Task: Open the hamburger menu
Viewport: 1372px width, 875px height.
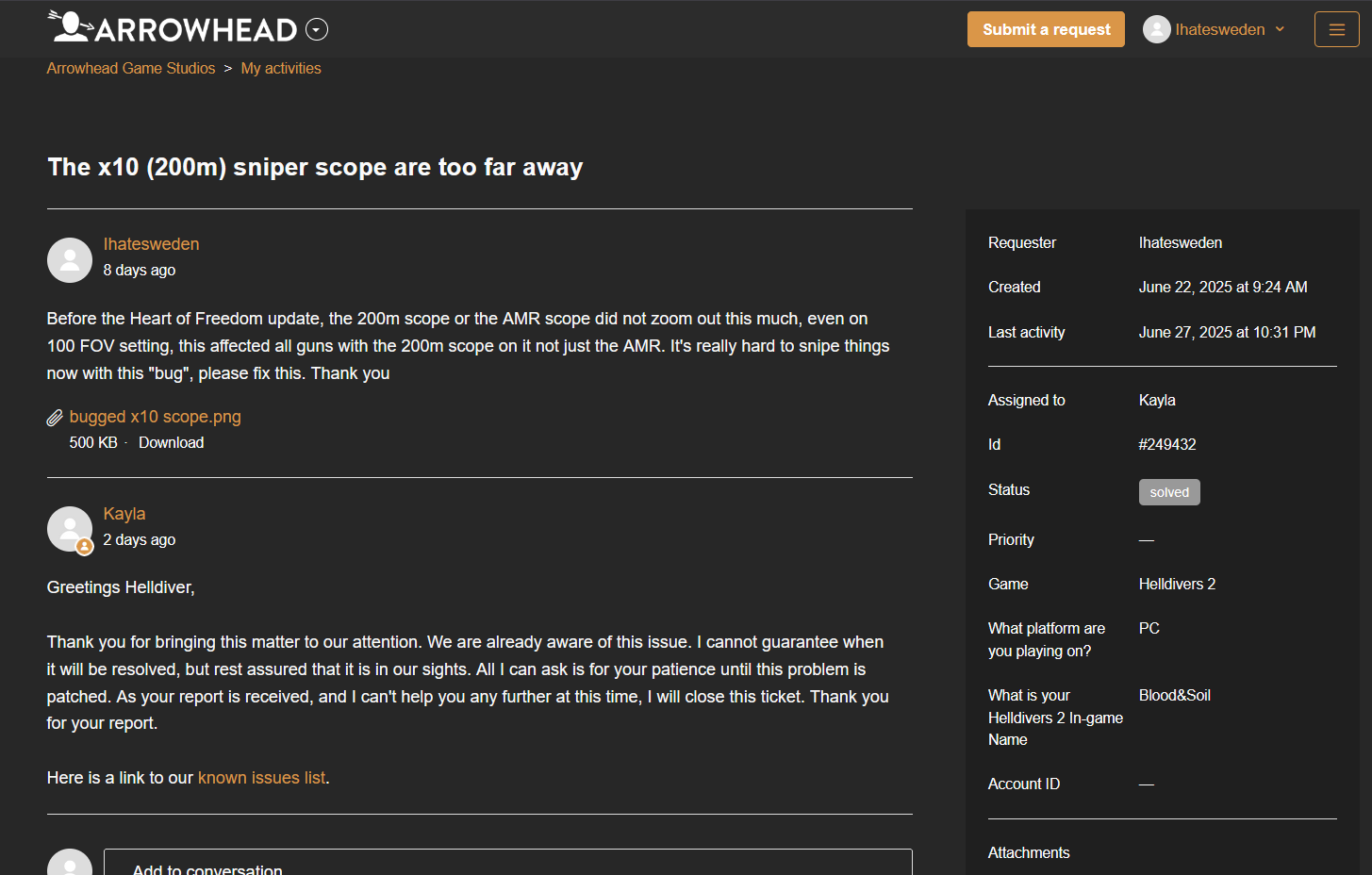Action: point(1337,29)
